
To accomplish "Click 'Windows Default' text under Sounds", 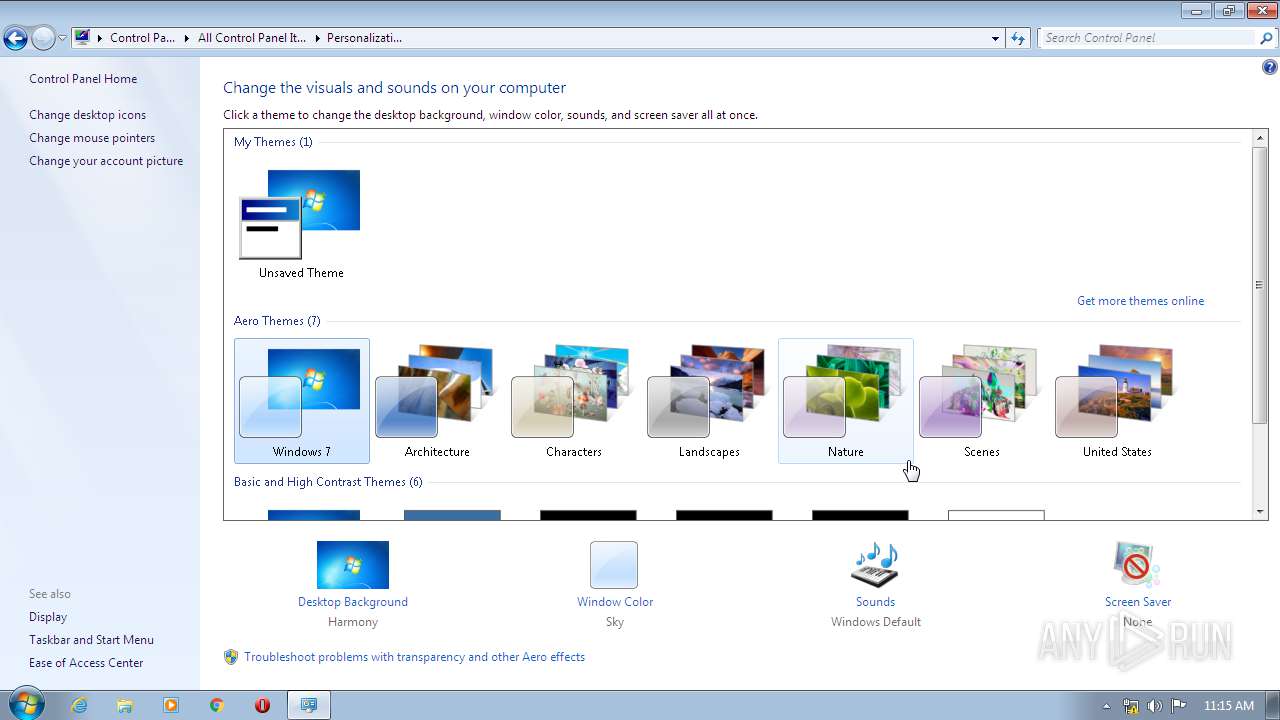I will (x=875, y=622).
